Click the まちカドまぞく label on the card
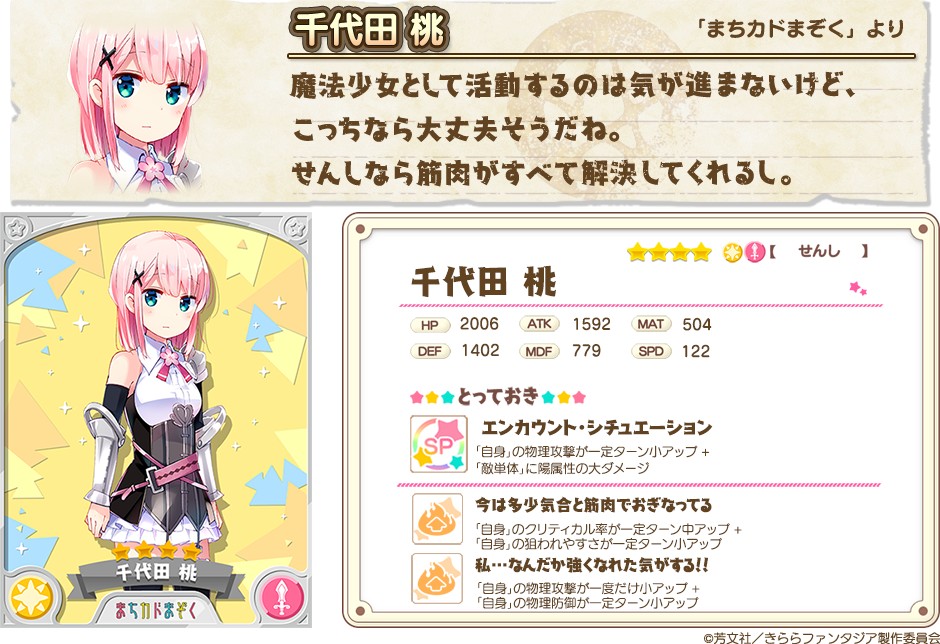 (156, 609)
